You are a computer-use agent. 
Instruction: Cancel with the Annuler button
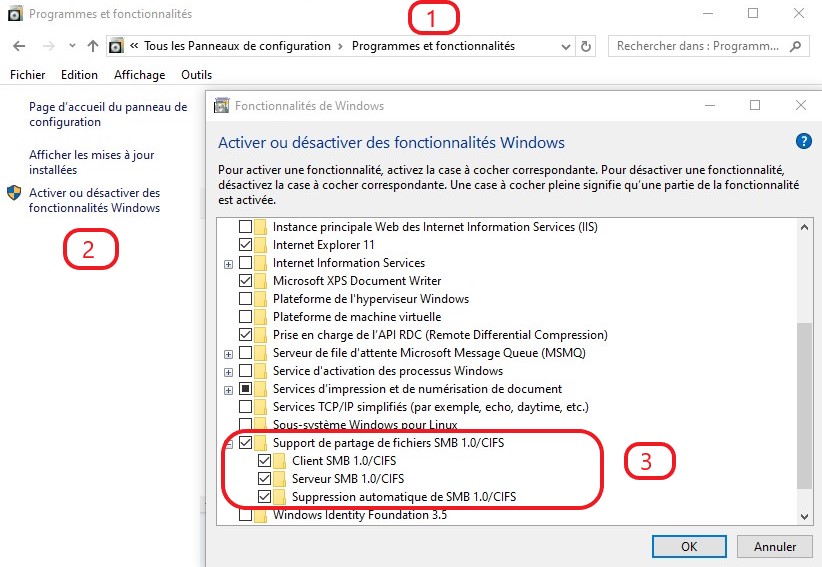point(775,547)
